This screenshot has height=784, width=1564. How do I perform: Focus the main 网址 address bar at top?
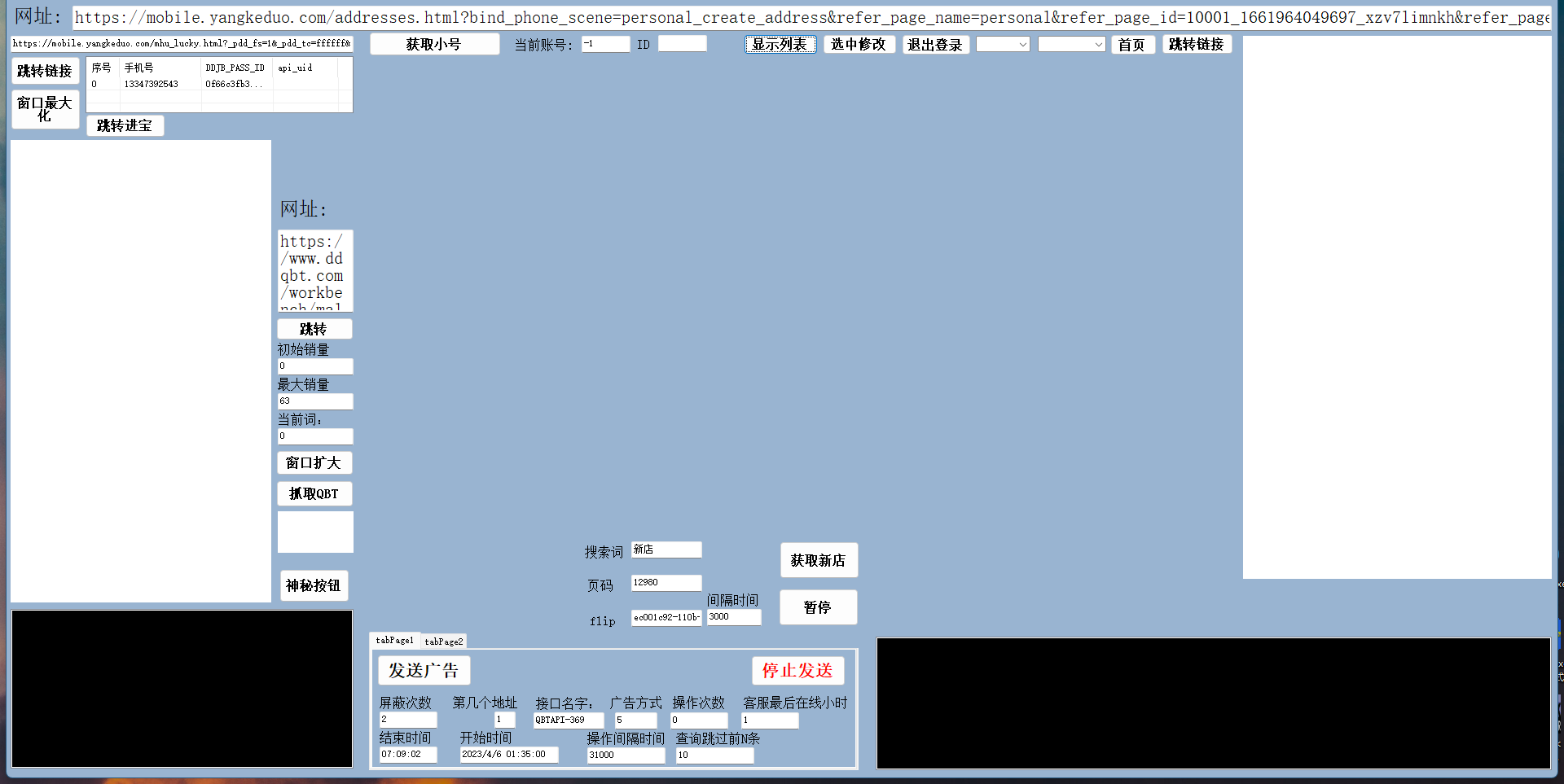811,17
